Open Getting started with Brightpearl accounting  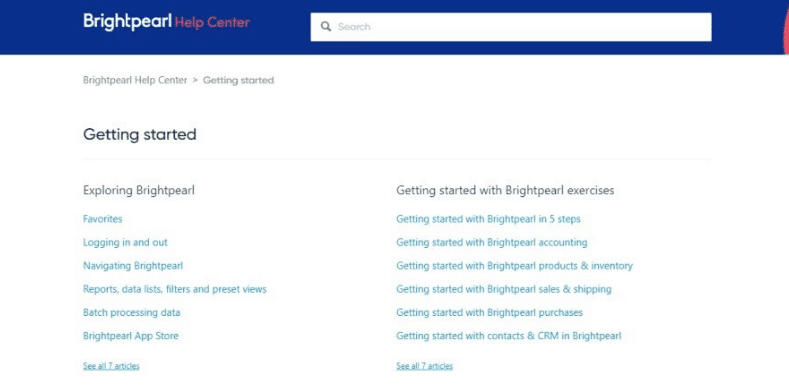(x=492, y=242)
